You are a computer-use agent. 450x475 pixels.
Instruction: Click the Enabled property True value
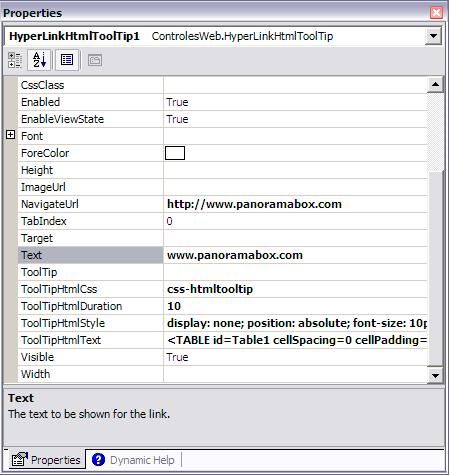click(x=177, y=102)
